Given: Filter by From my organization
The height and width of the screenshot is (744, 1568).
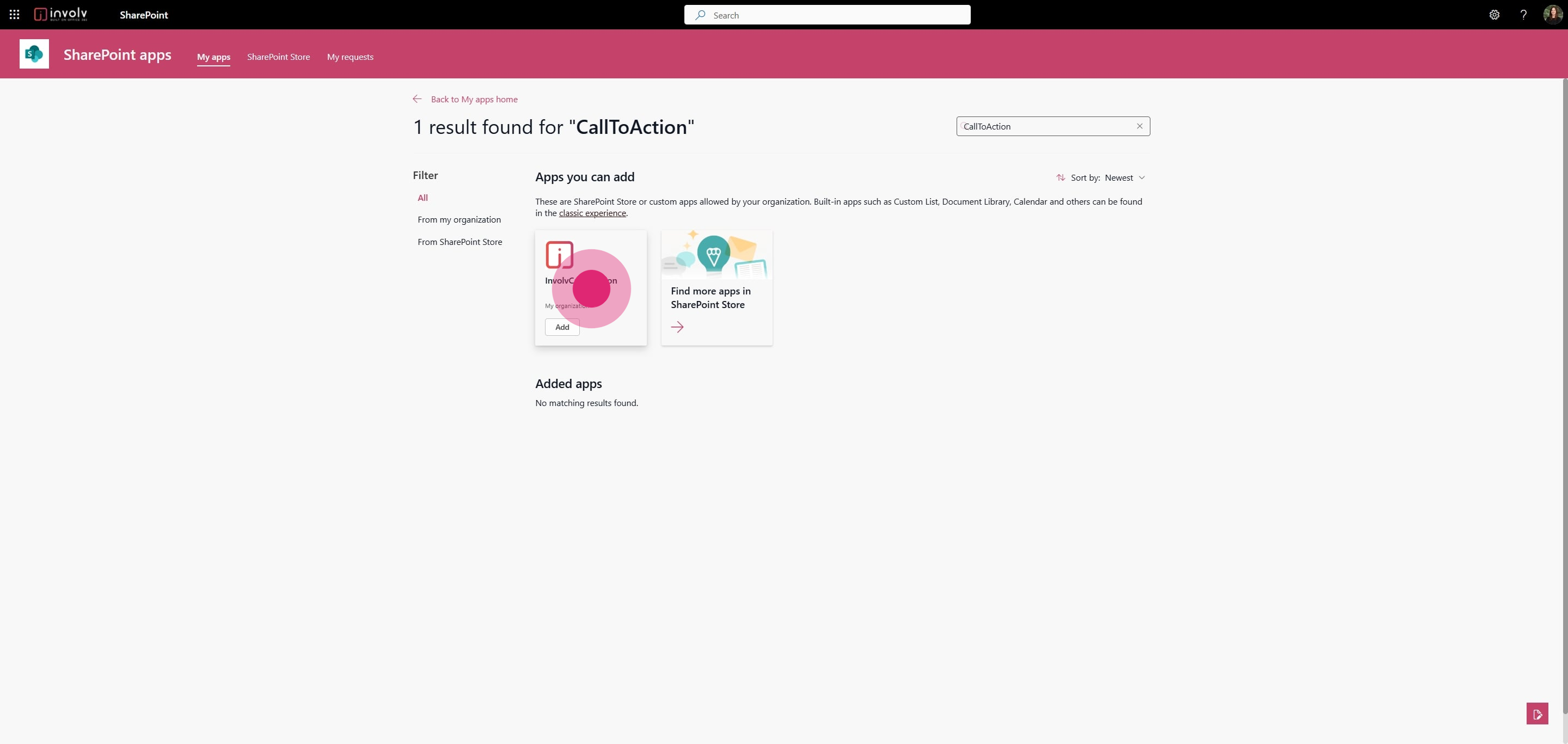Looking at the screenshot, I should pos(459,220).
